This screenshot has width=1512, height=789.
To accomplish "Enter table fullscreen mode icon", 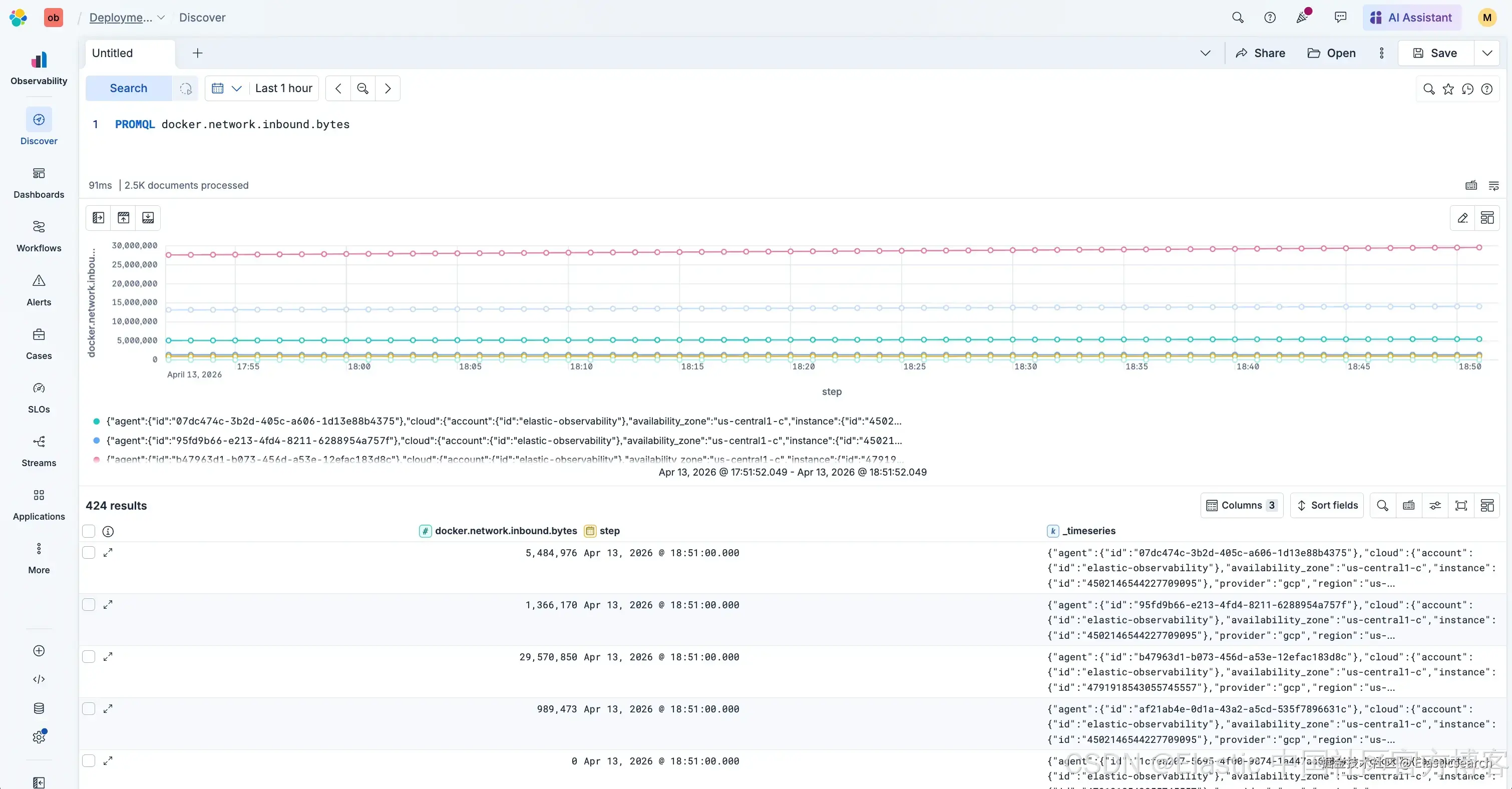I will (x=1461, y=506).
